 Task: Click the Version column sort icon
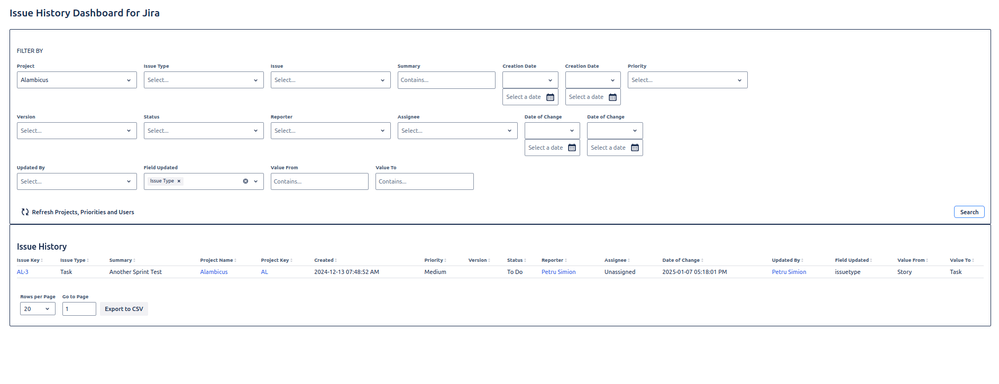489,260
